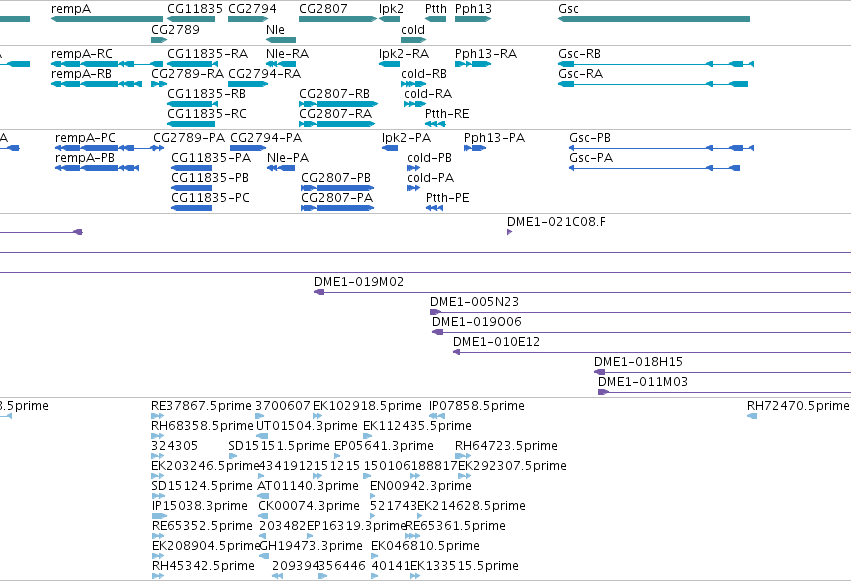Click the CG2789-RA transcript label
Image resolution: width=851 pixels, height=581 pixels.
(187, 74)
